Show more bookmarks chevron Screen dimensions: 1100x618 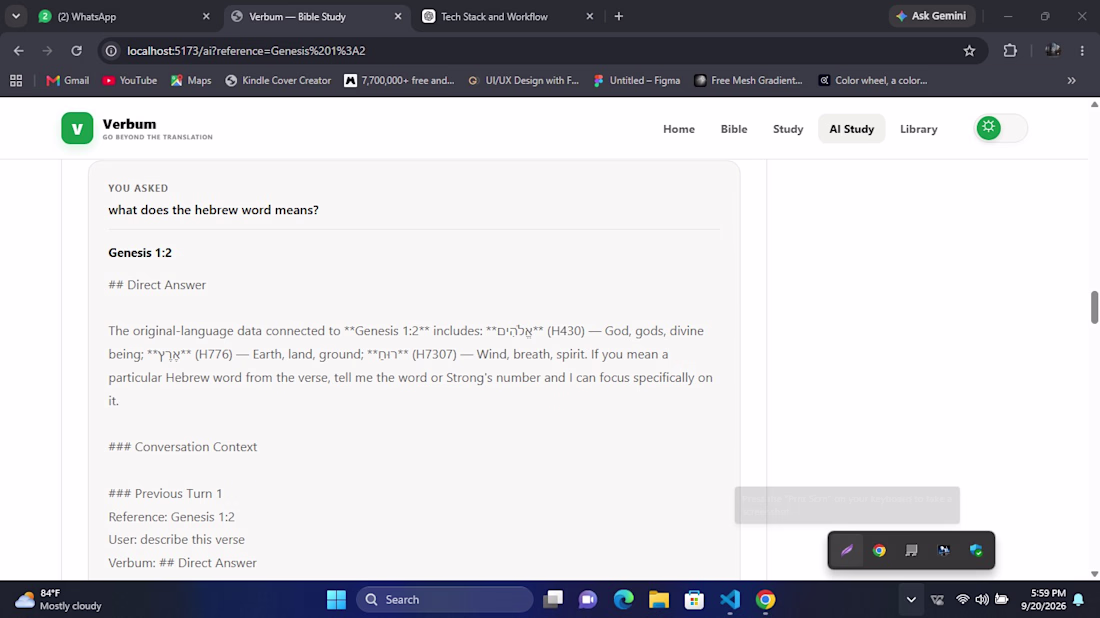point(1071,81)
